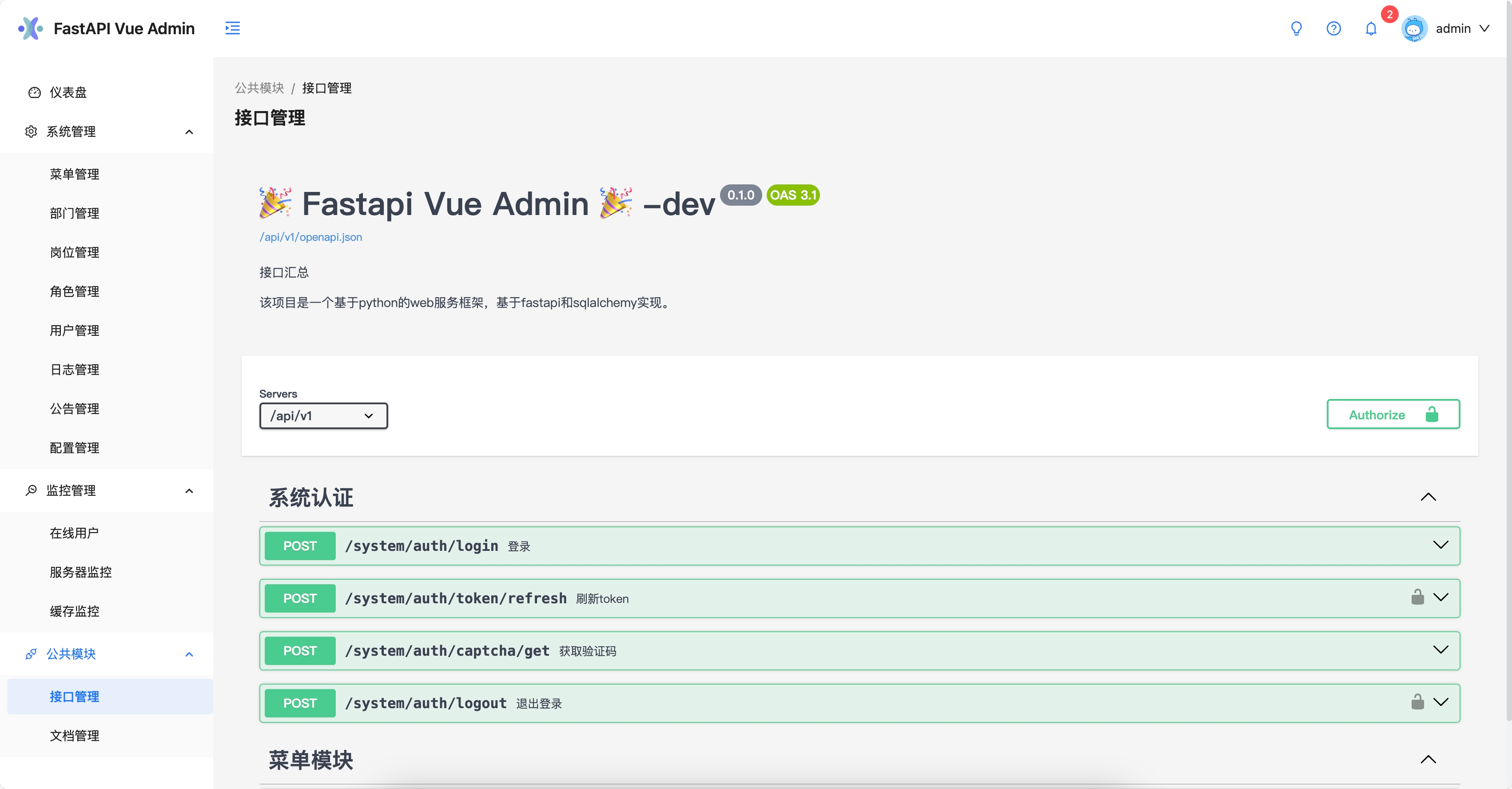Click the FastAPI Vue Admin logo

[x=31, y=28]
